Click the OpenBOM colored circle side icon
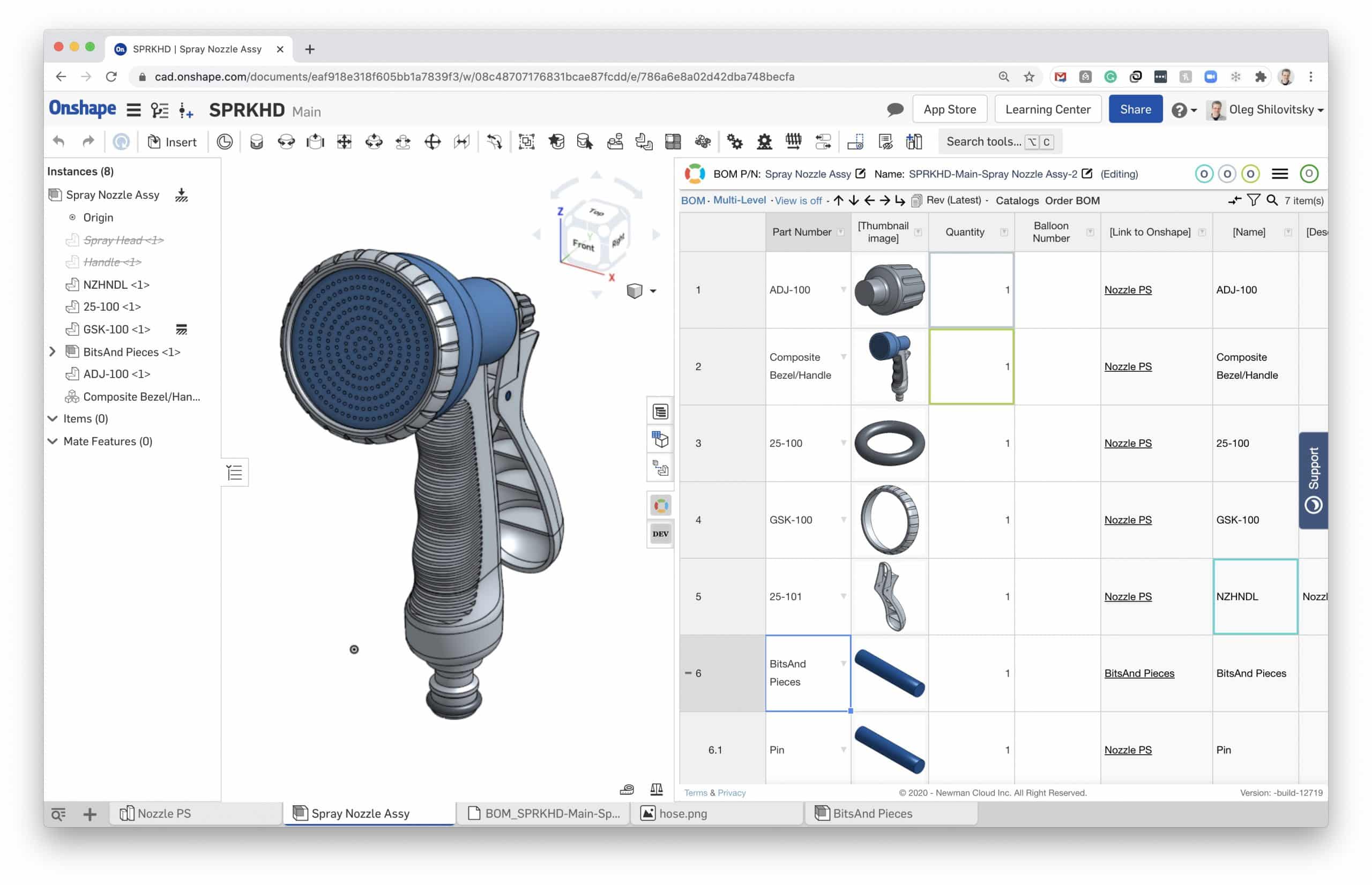 click(x=660, y=506)
